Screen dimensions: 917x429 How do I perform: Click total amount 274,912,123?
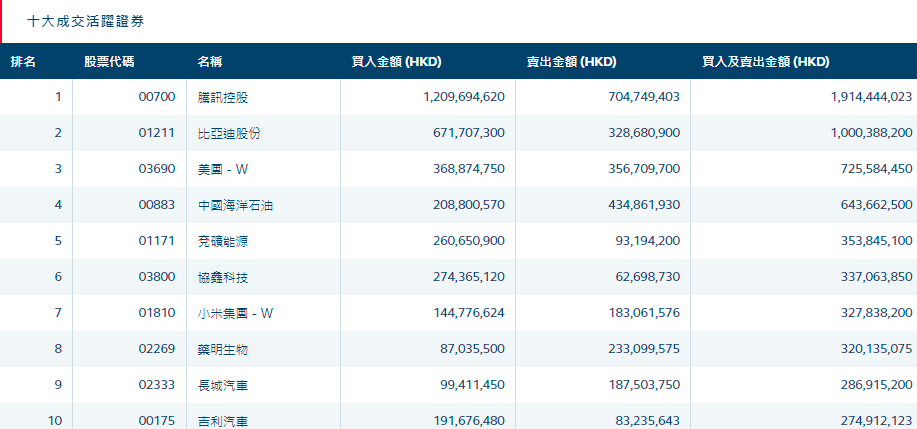[x=876, y=421]
